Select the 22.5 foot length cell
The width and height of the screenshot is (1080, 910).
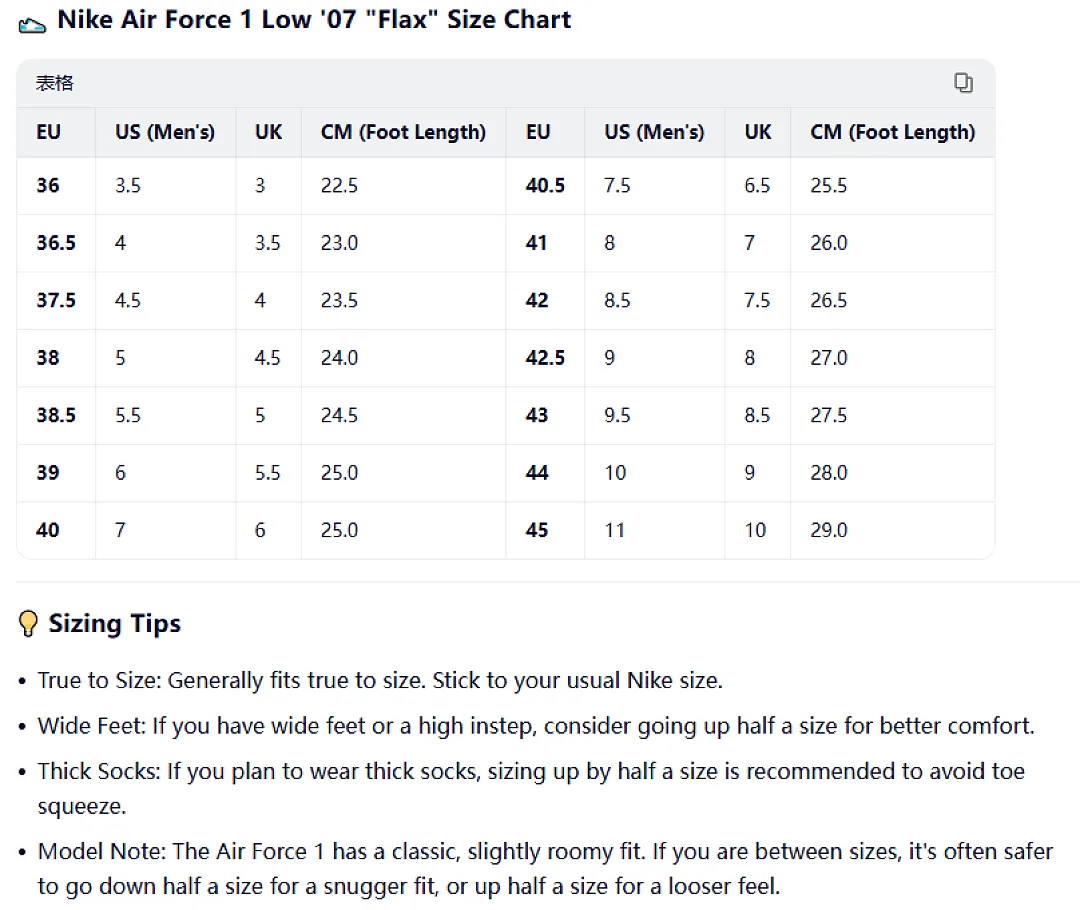[340, 185]
